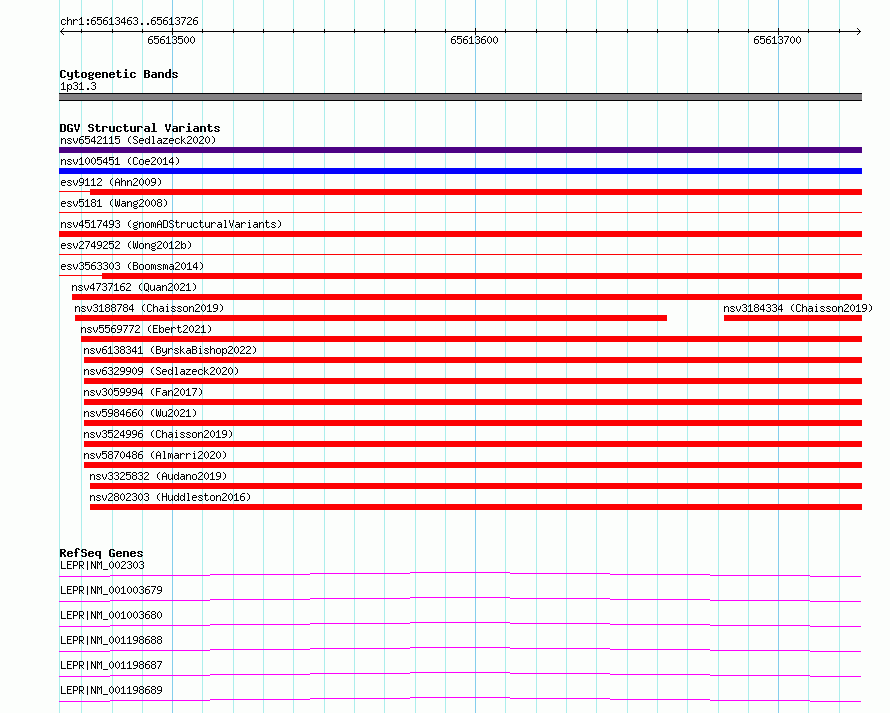The image size is (890, 713).
Task: Click the LEPR|NM_002303 transcript label
Action: pos(102,565)
